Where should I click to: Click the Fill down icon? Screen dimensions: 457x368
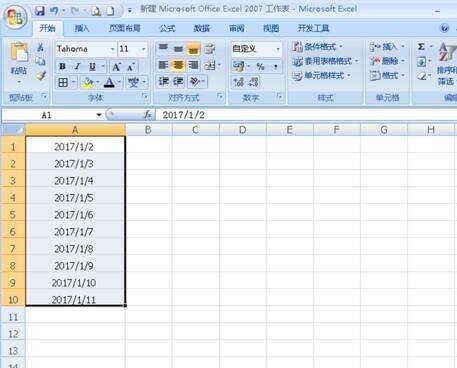pyautogui.click(x=421, y=62)
